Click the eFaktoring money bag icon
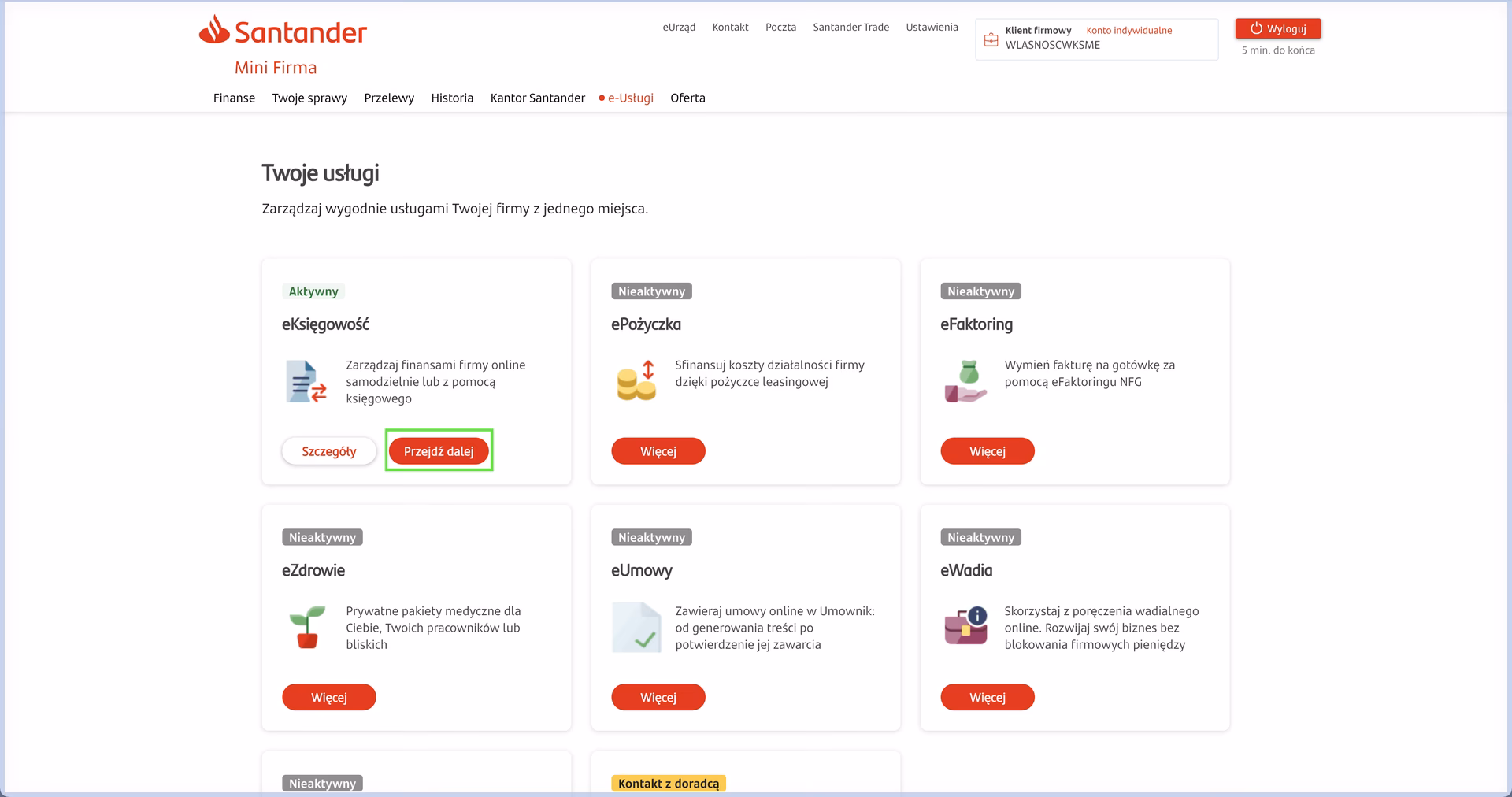Image resolution: width=1512 pixels, height=797 pixels. tap(965, 382)
